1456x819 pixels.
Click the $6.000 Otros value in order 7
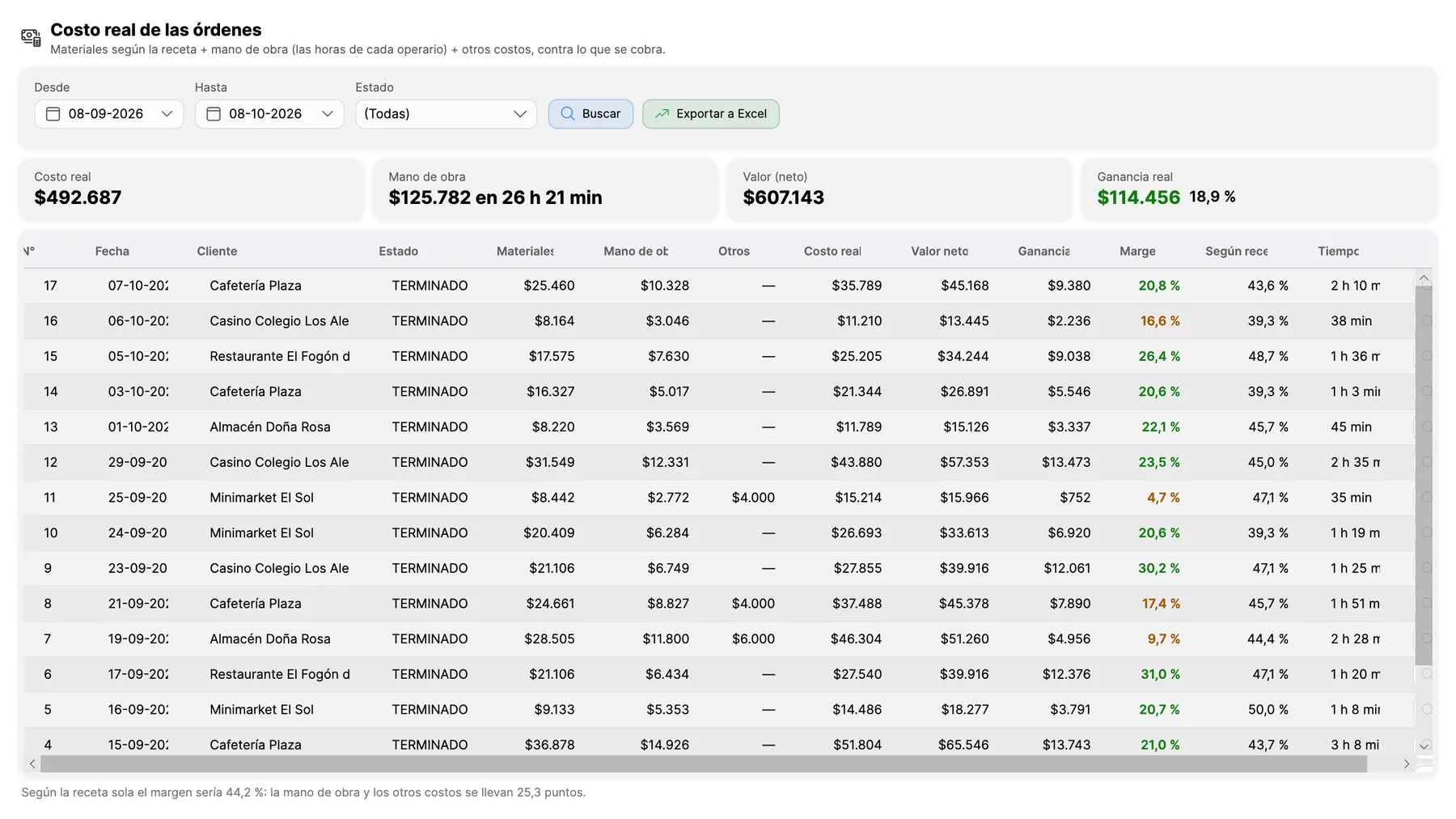tap(753, 639)
